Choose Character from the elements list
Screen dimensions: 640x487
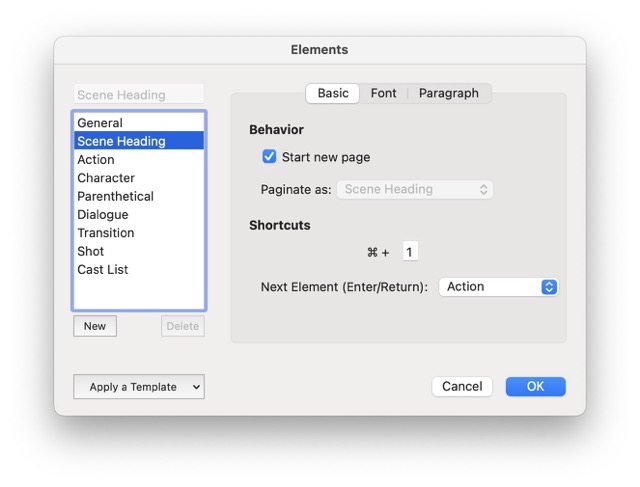(106, 178)
